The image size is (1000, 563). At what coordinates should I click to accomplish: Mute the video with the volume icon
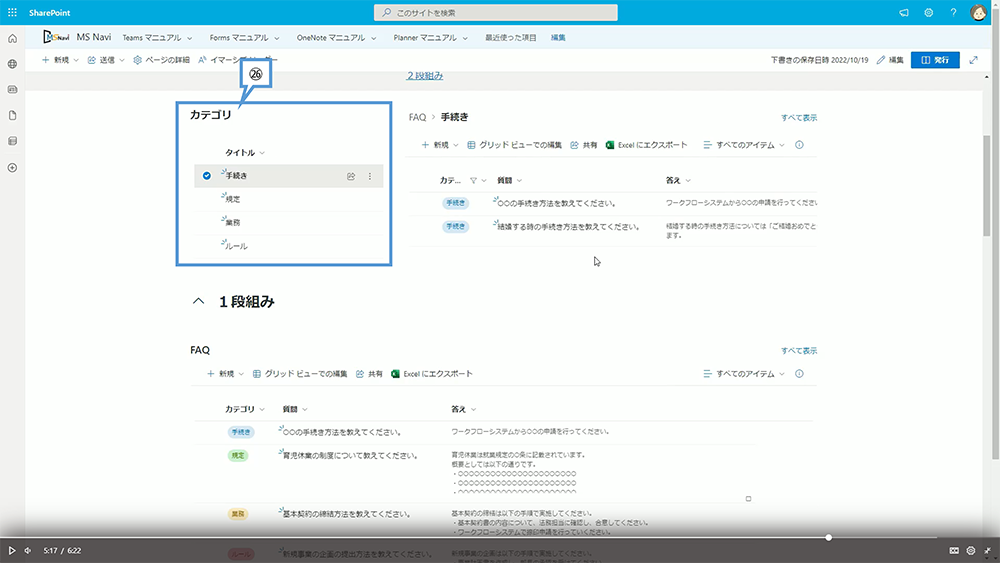pos(27,550)
